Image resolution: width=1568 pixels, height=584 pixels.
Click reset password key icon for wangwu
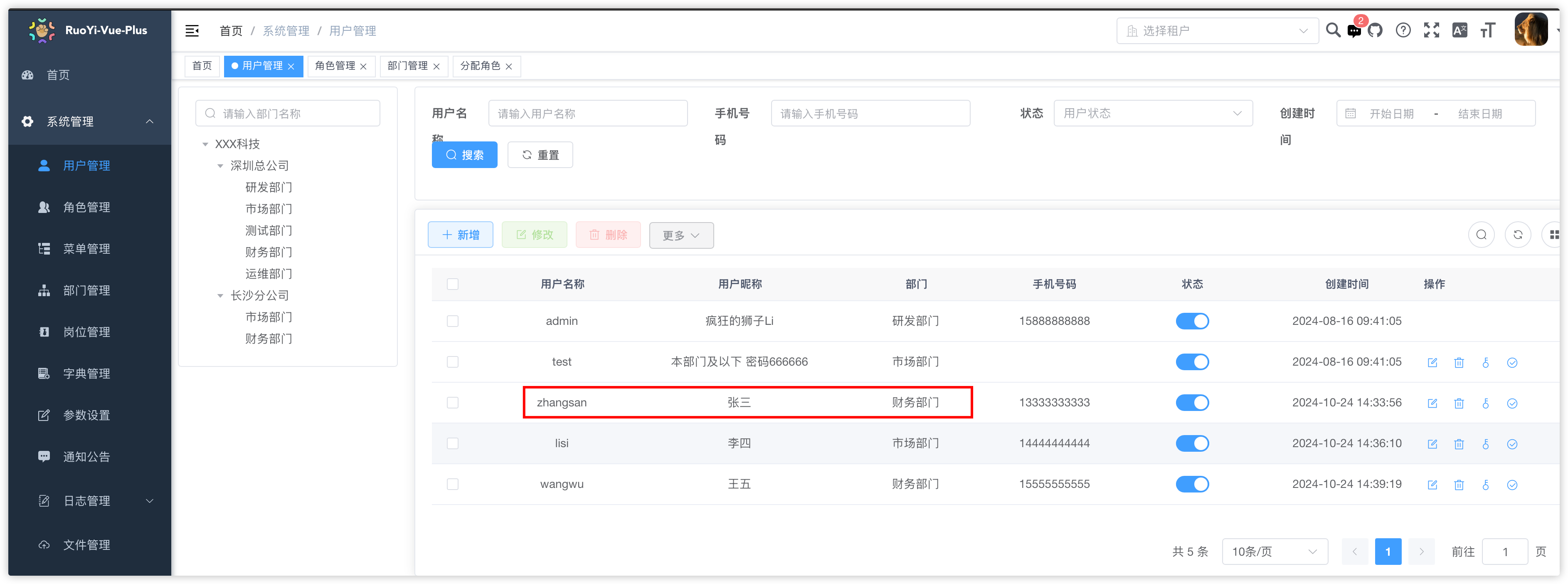pos(1486,485)
